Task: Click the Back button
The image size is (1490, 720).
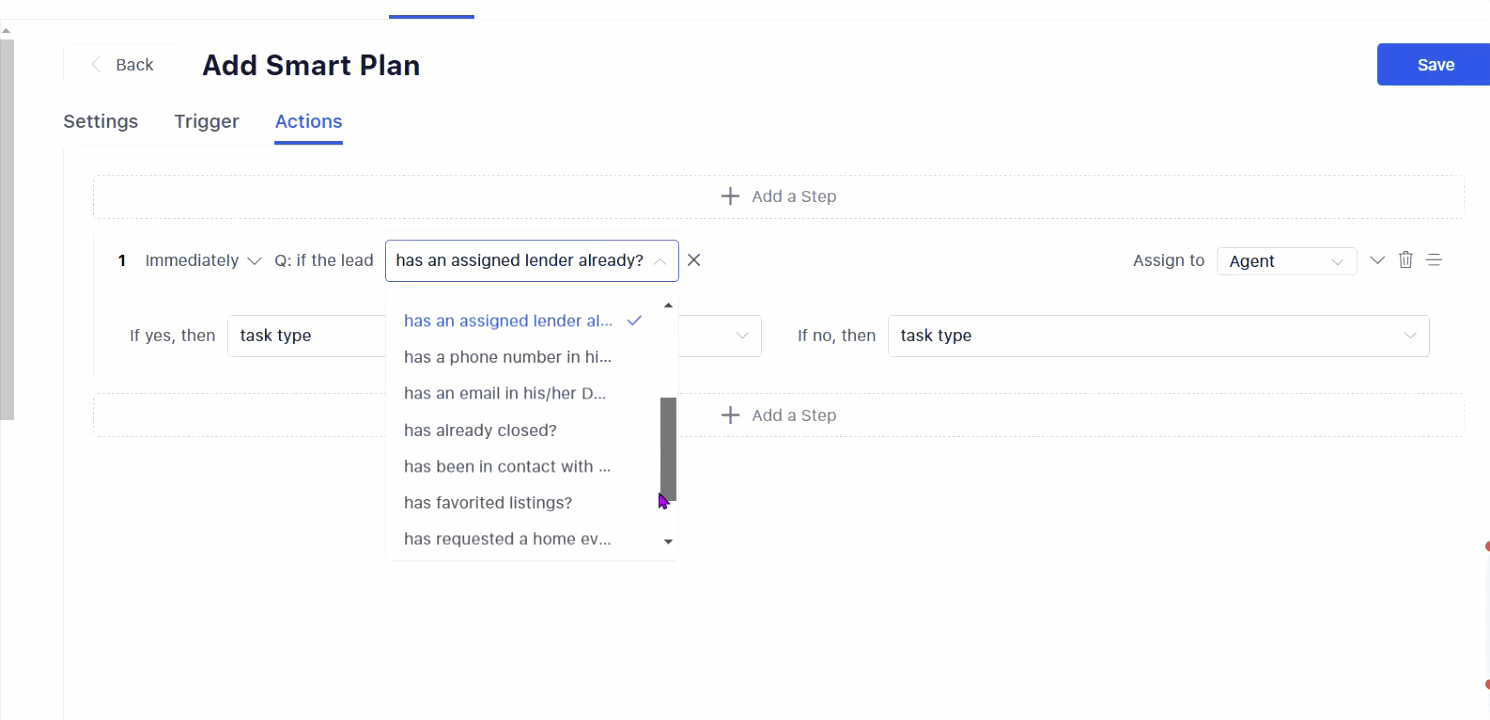Action: 120,65
